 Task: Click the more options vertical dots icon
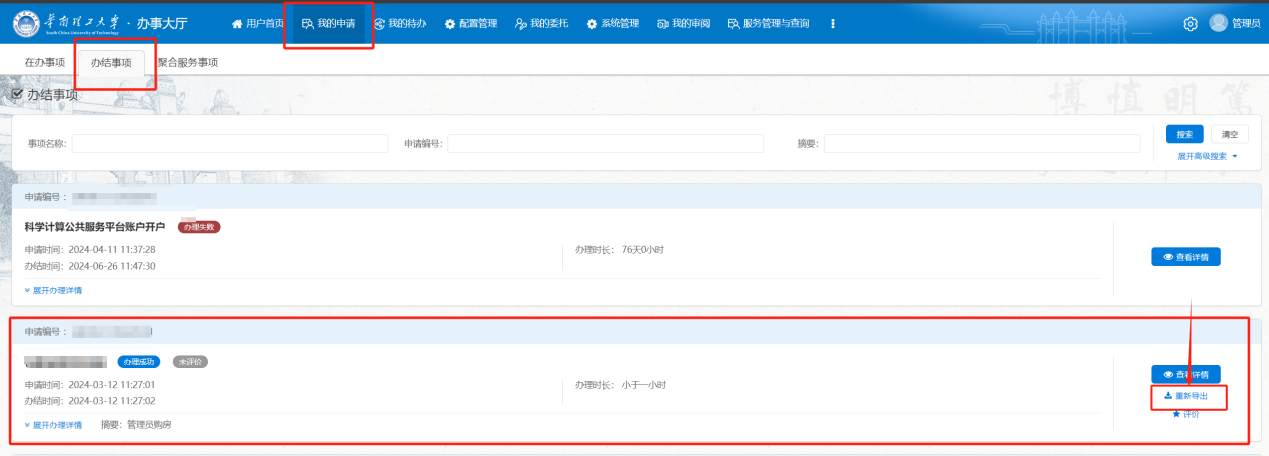click(833, 24)
